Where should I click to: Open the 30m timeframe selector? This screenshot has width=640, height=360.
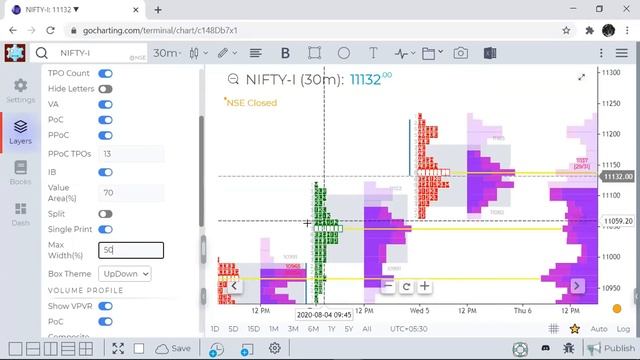[x=167, y=53]
